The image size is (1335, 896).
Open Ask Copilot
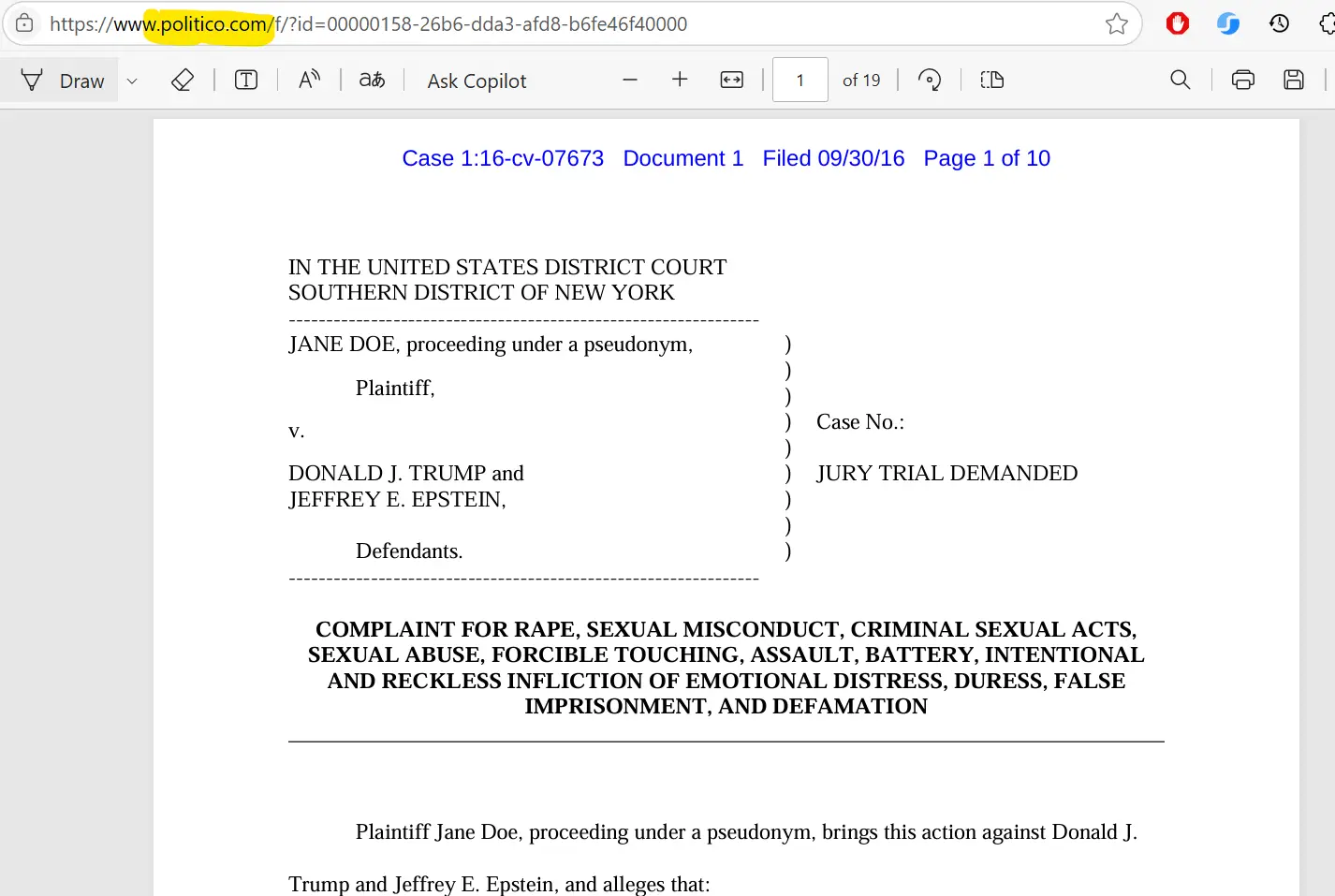click(x=477, y=81)
